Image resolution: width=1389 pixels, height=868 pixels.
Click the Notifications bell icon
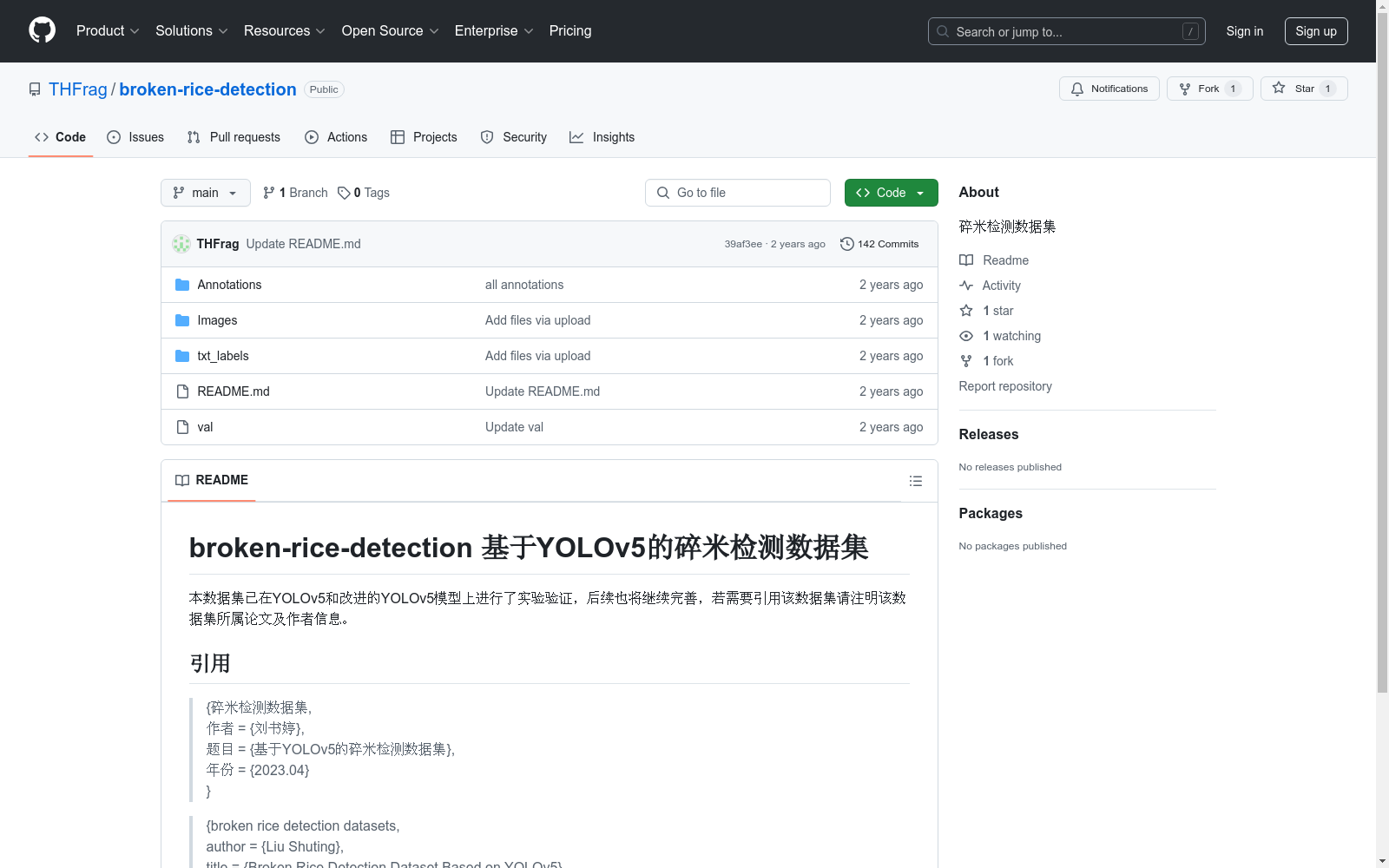point(1077,89)
